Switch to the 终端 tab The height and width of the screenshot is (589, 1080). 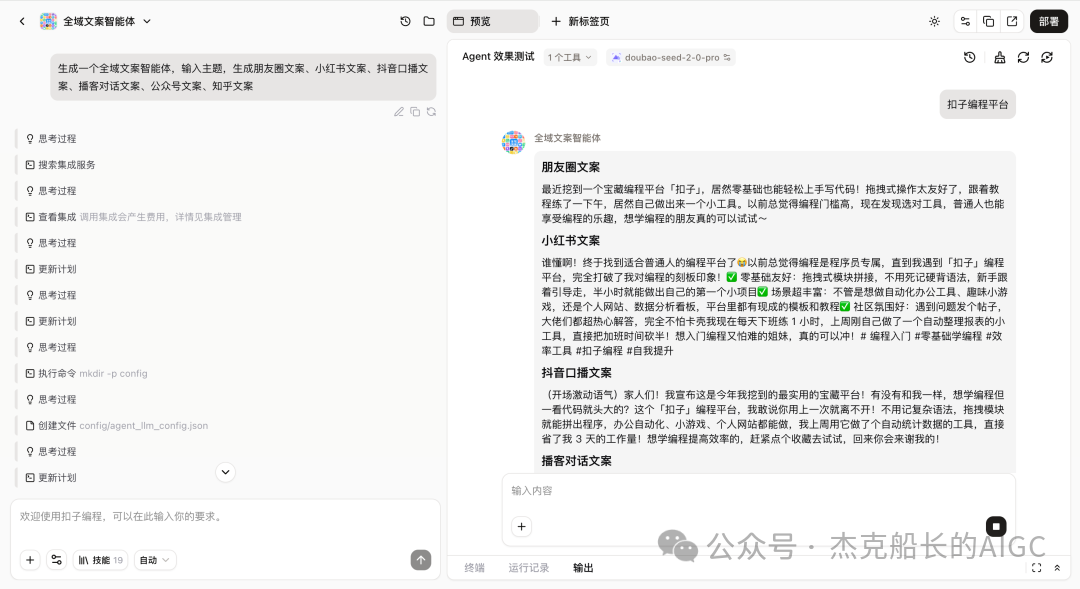(475, 568)
